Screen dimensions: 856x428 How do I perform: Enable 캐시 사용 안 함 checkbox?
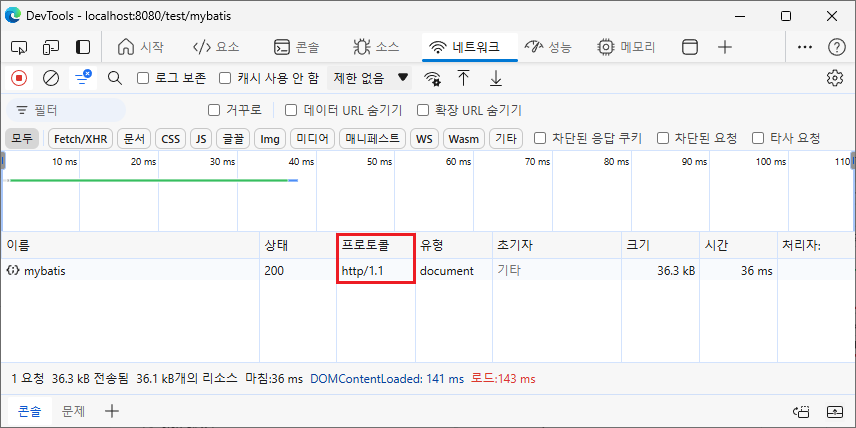point(225,78)
